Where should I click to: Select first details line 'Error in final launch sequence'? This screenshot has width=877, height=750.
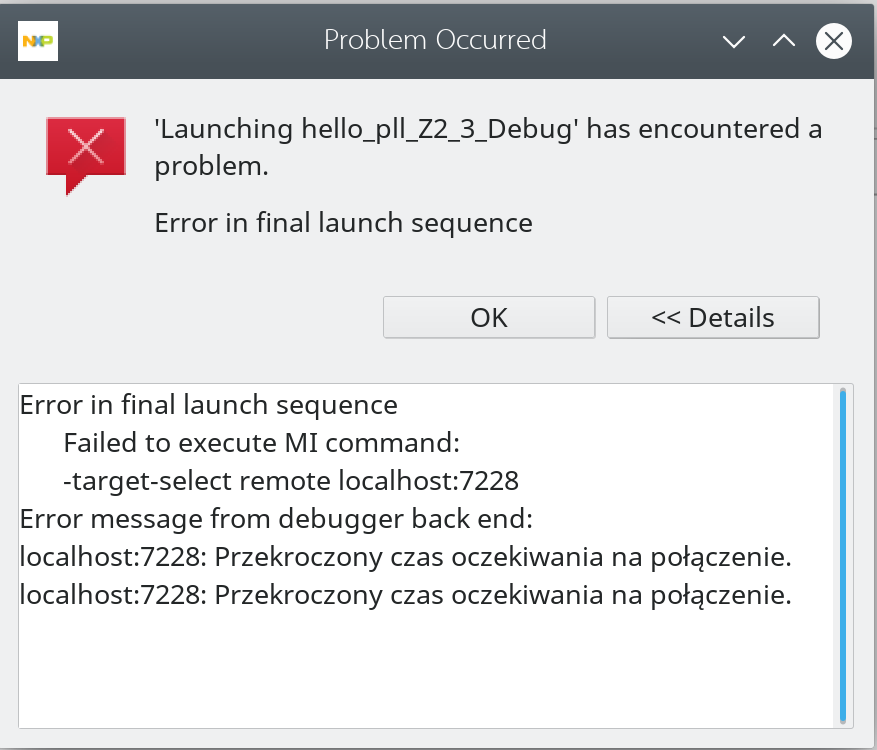coord(209,405)
